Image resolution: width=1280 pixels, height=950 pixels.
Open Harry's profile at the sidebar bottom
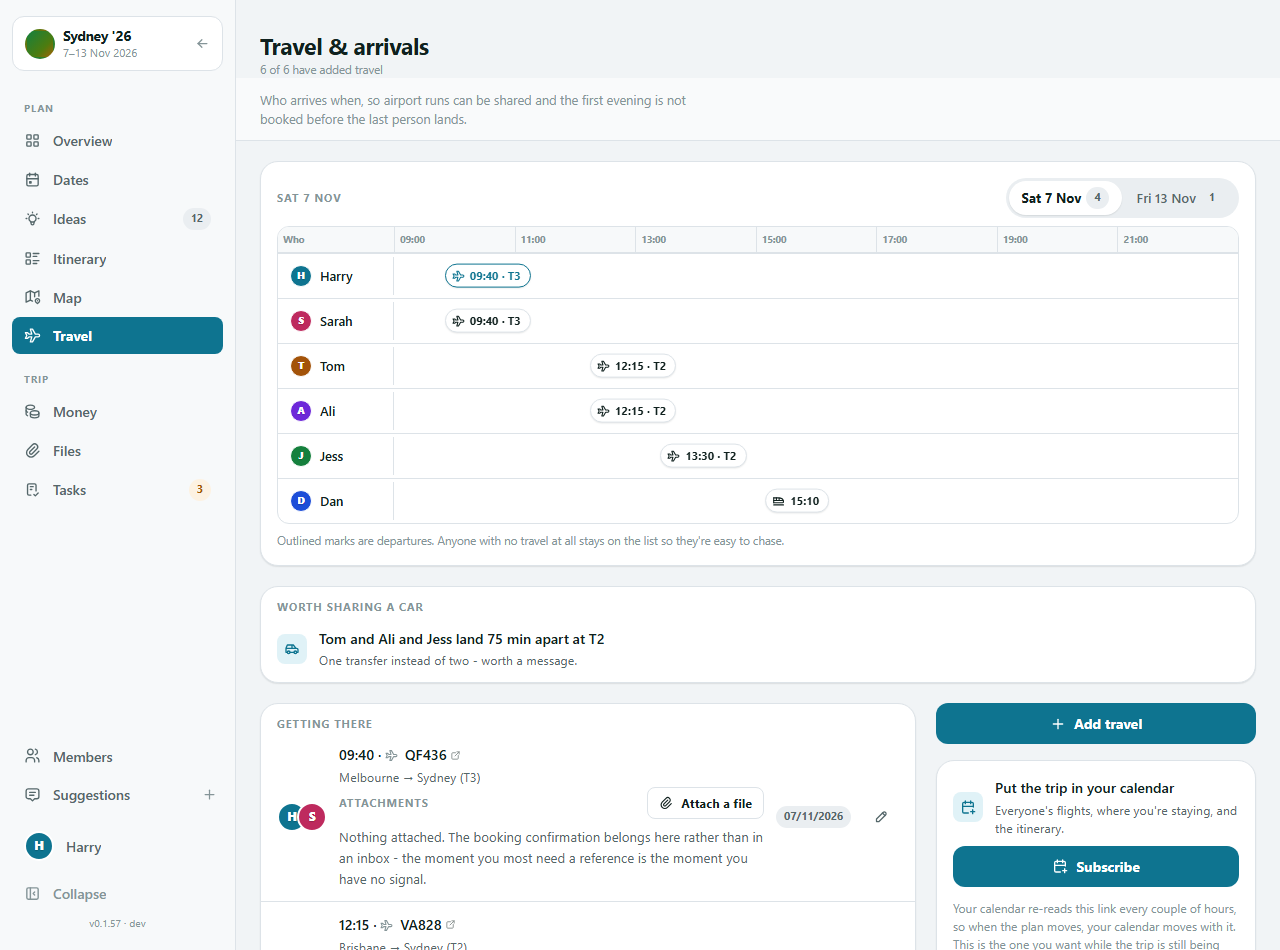click(117, 847)
